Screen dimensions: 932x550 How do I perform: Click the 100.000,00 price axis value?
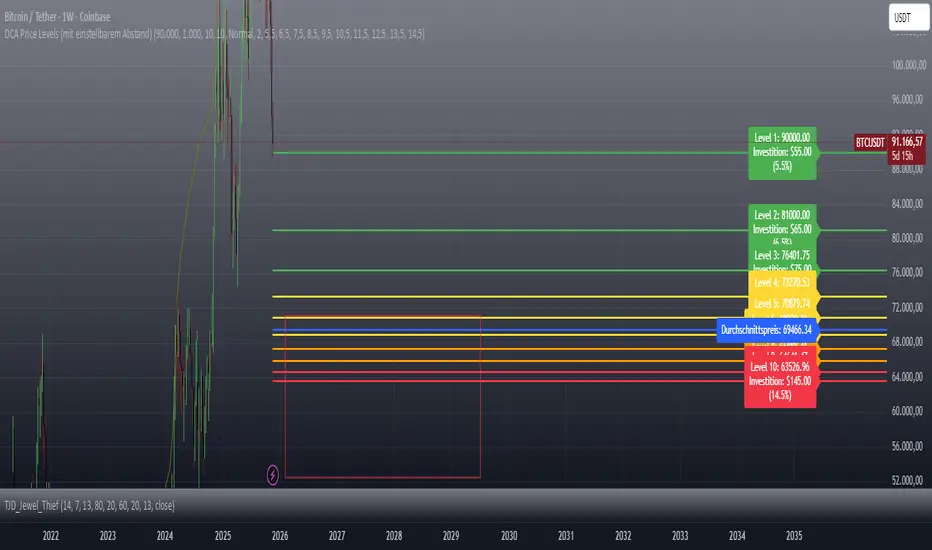(x=909, y=65)
